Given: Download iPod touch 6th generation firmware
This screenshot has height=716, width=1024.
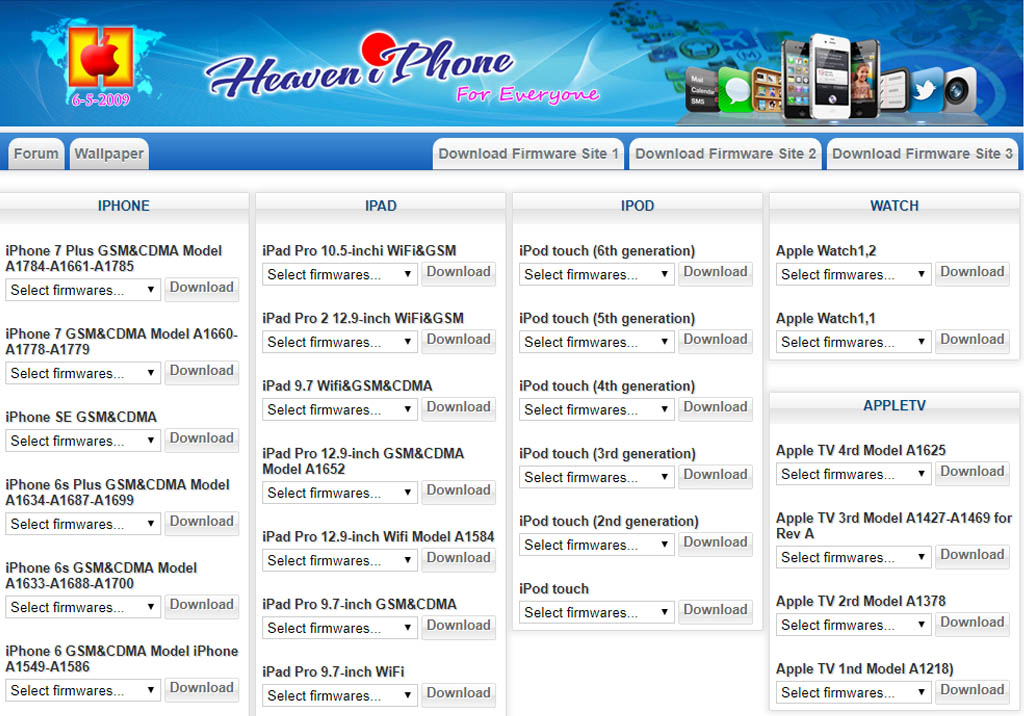Looking at the screenshot, I should coord(715,272).
